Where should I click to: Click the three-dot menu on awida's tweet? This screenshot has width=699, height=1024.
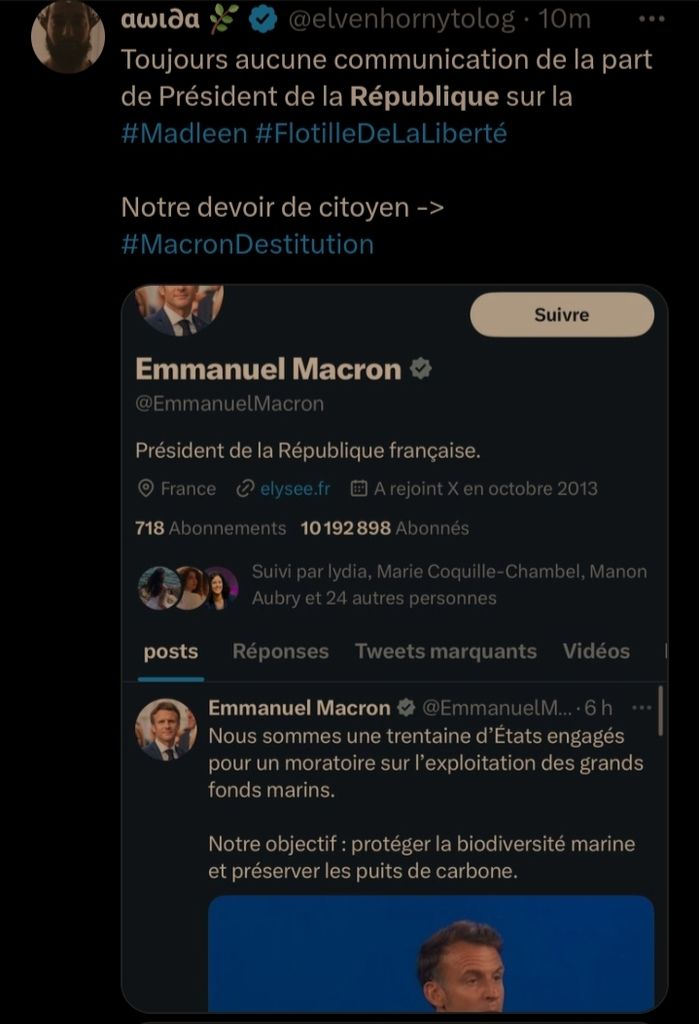click(x=650, y=19)
